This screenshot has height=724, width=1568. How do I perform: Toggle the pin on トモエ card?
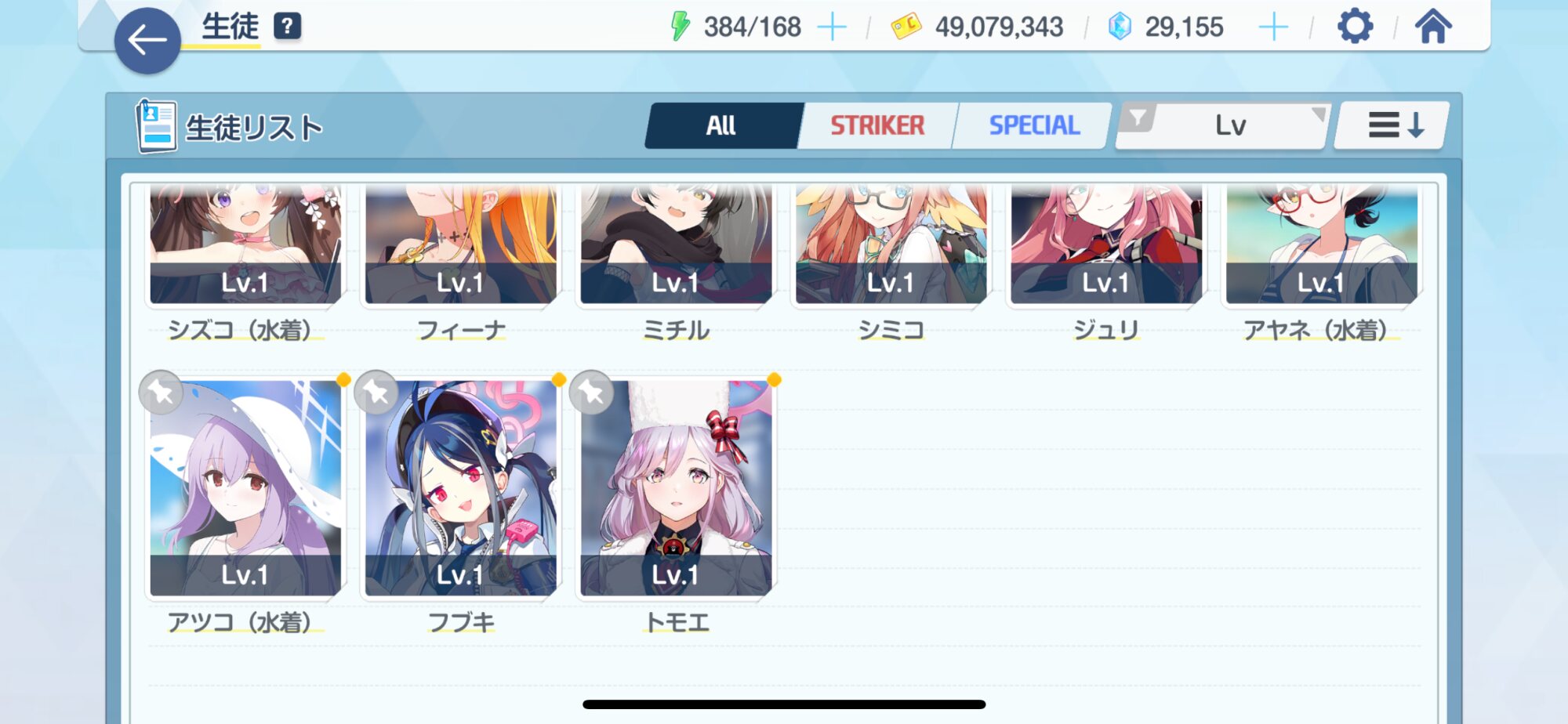coord(592,392)
